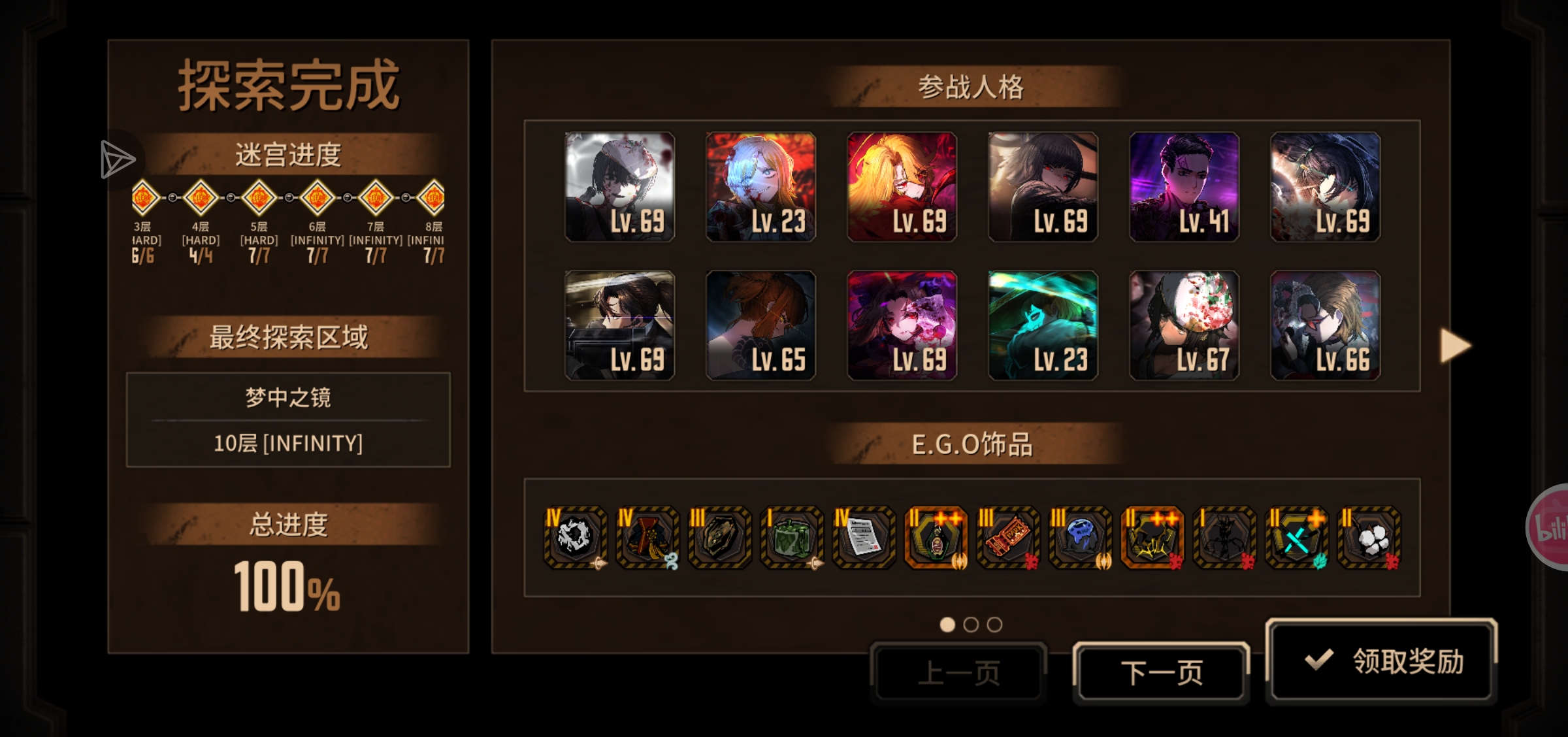Switch to the second page indicator dot
Viewport: 1568px width, 737px height.
click(x=971, y=625)
